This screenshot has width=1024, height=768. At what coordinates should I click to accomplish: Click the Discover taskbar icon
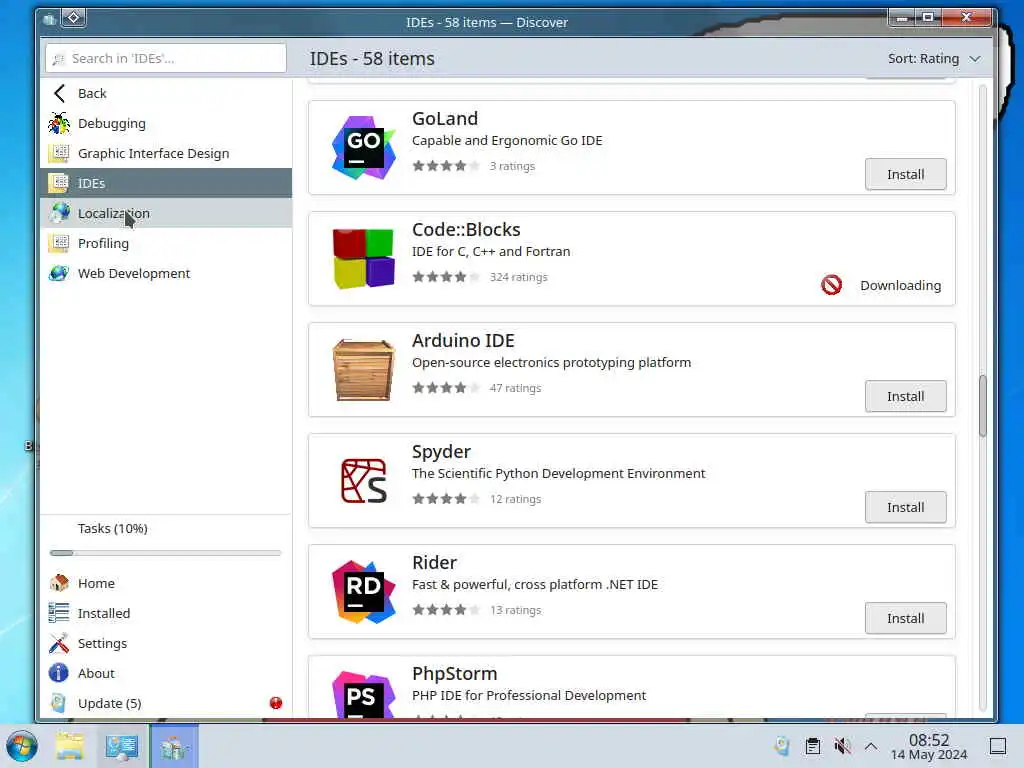click(174, 746)
